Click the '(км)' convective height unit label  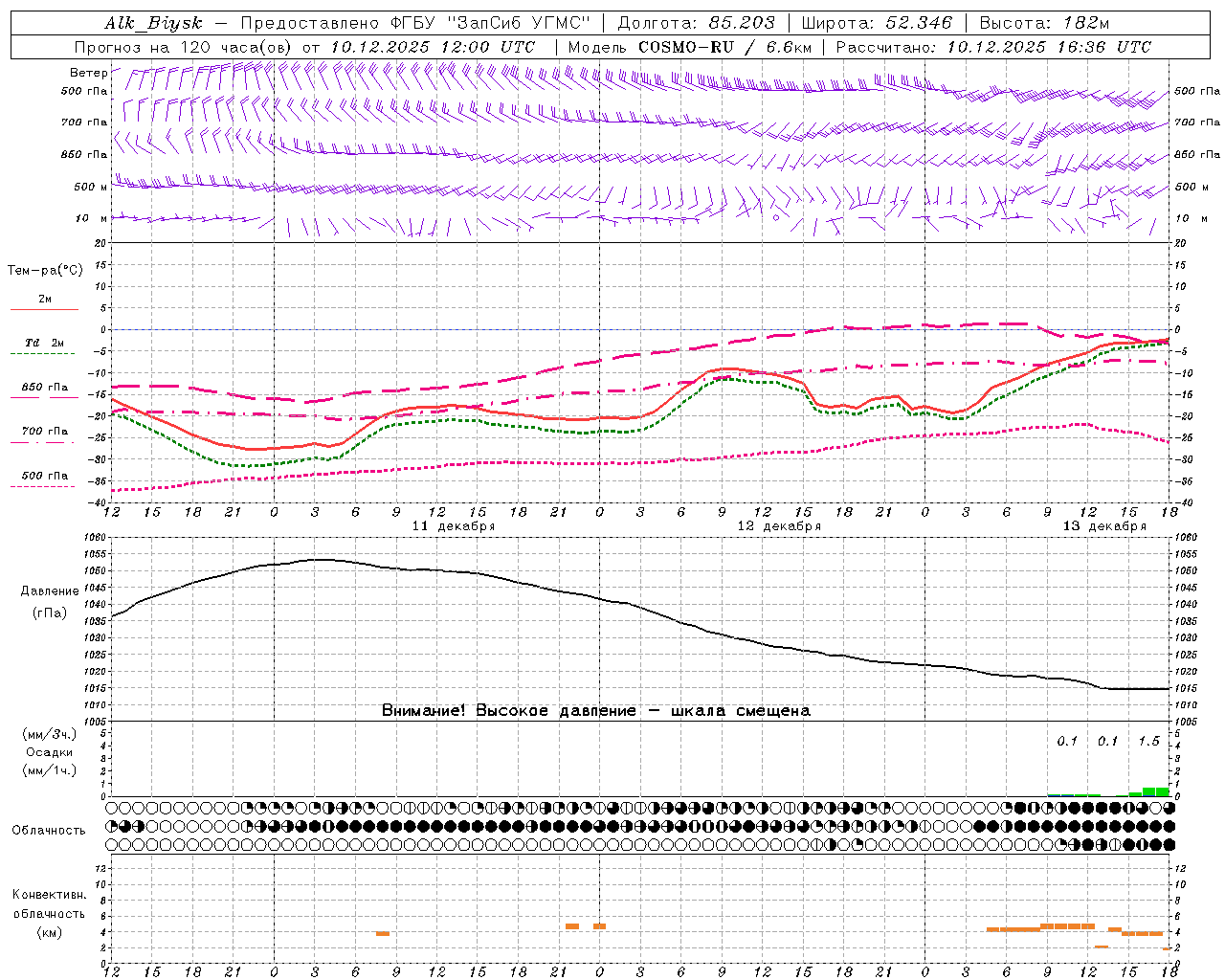(50, 932)
